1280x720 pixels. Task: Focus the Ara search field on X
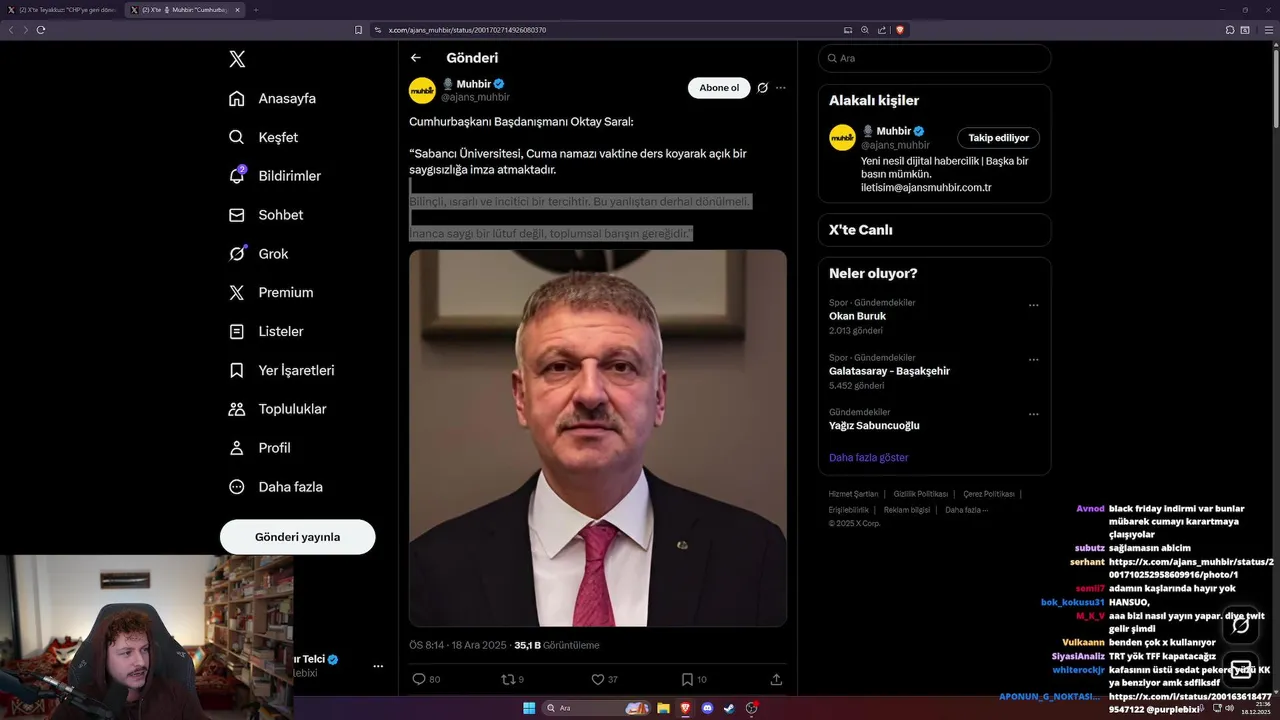[935, 58]
